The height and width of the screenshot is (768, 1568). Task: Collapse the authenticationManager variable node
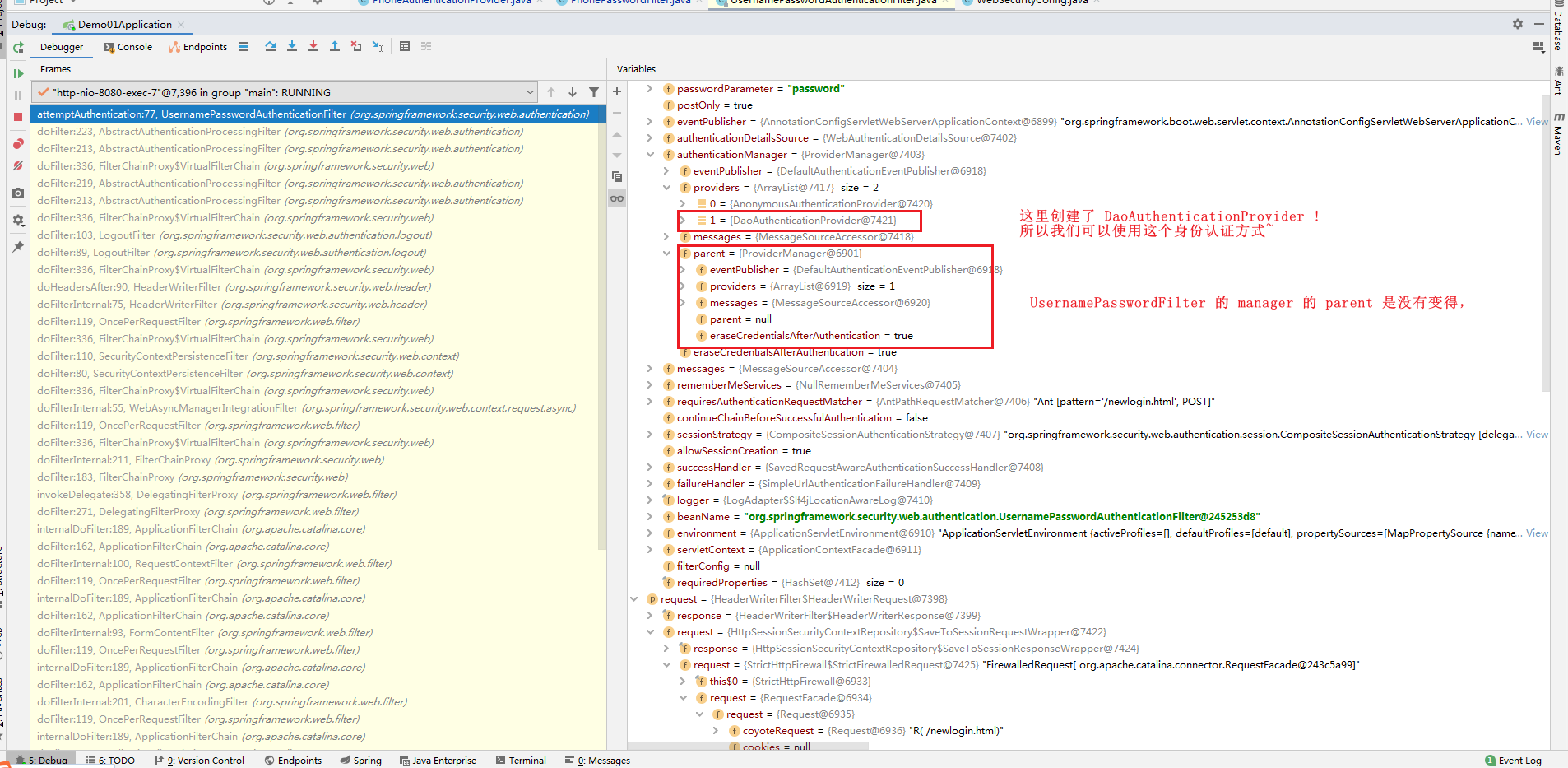click(x=651, y=154)
